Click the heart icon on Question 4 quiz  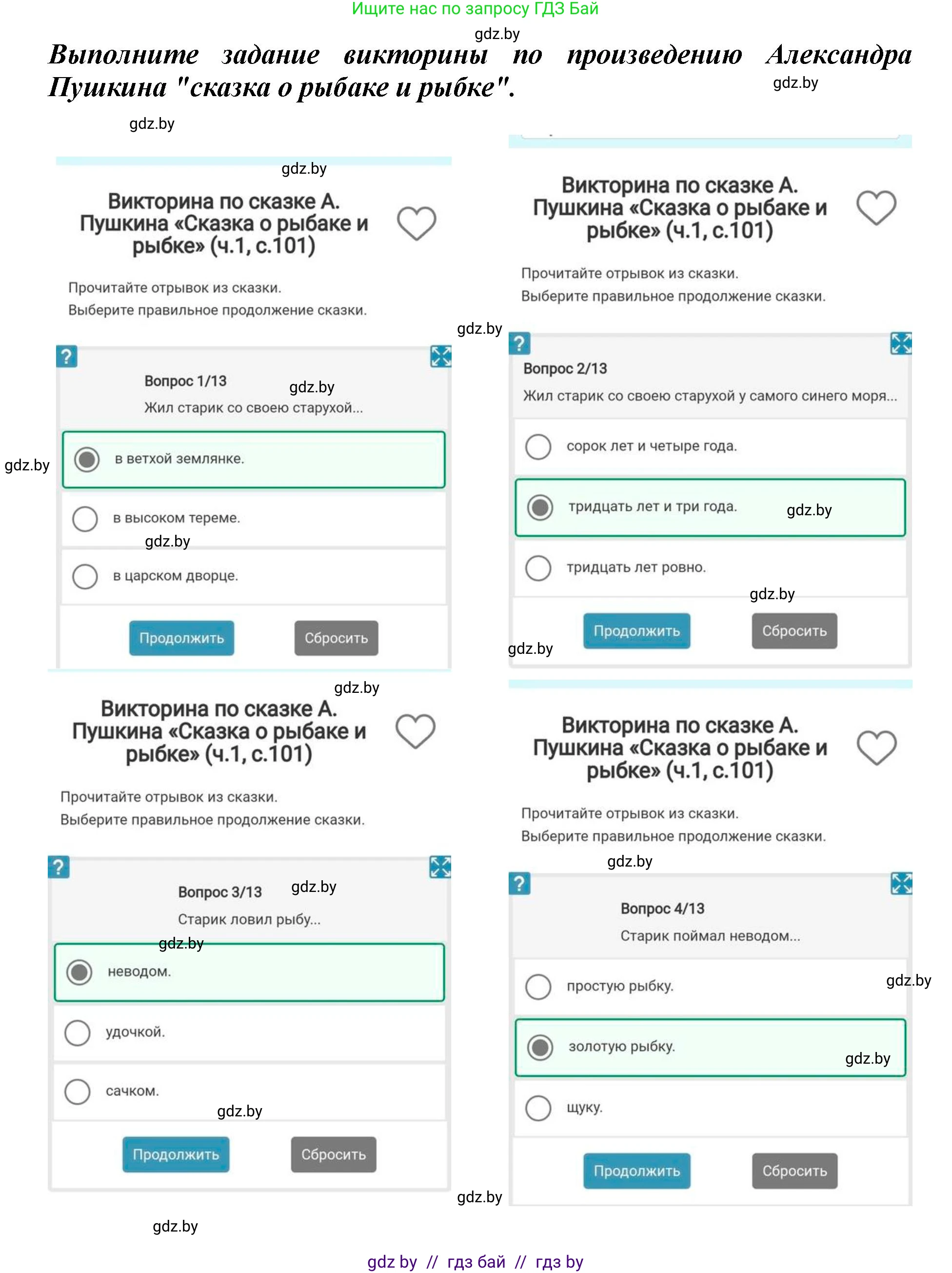click(x=875, y=748)
